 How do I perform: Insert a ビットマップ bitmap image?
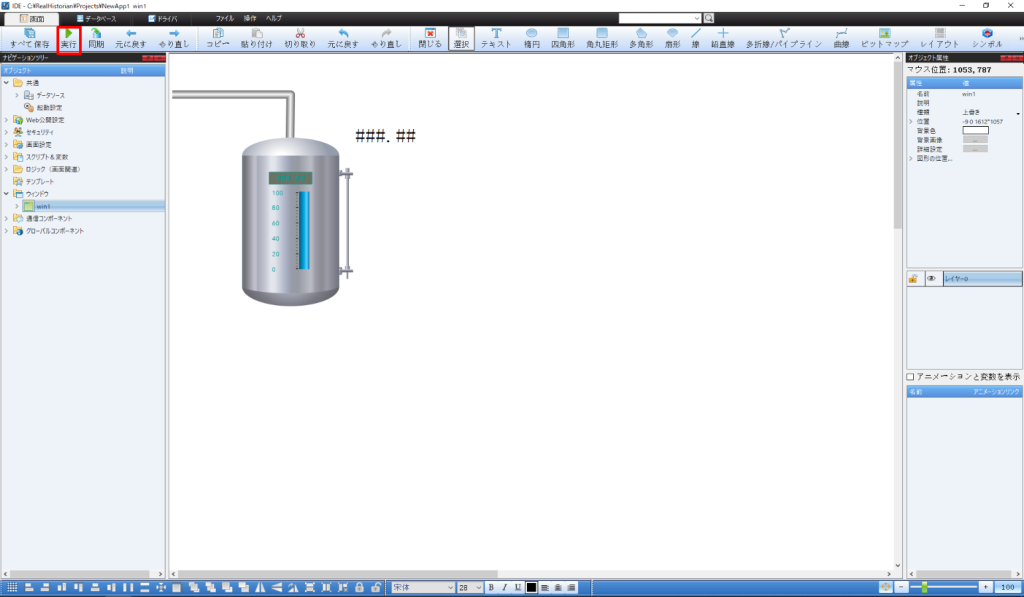click(884, 38)
